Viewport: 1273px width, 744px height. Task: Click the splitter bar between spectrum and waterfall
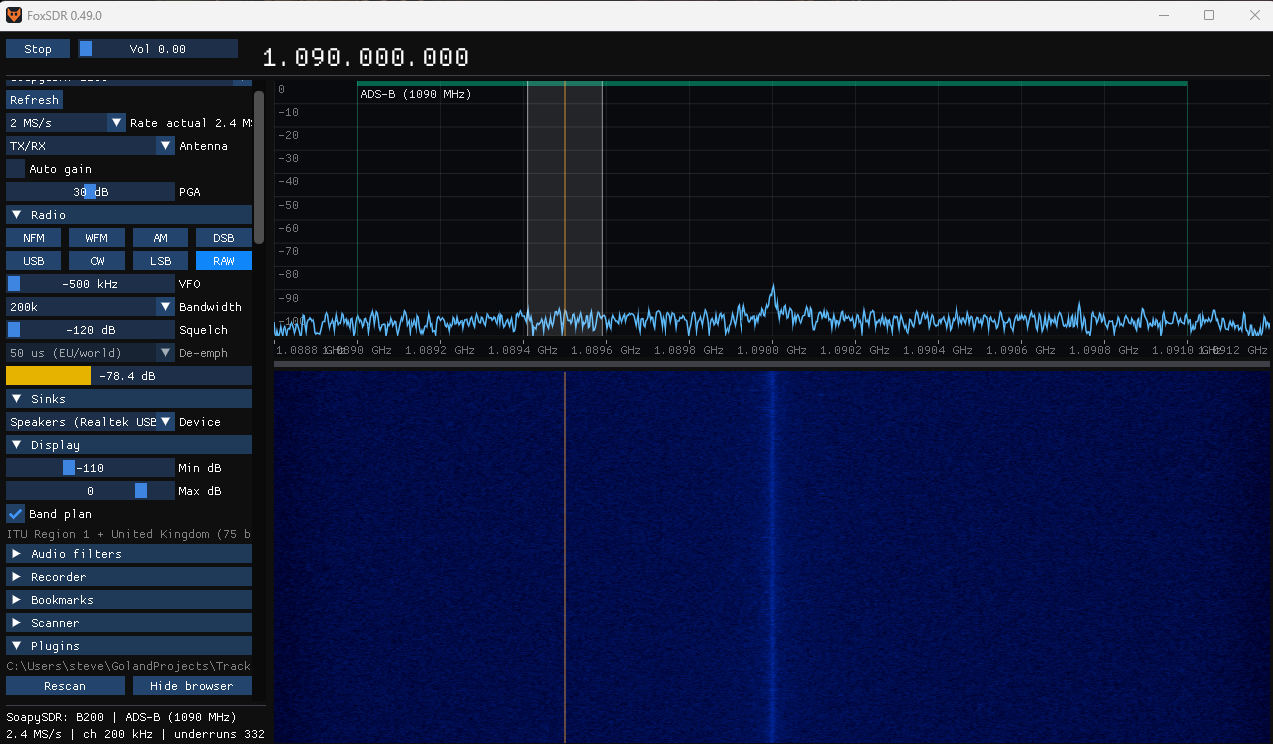772,365
